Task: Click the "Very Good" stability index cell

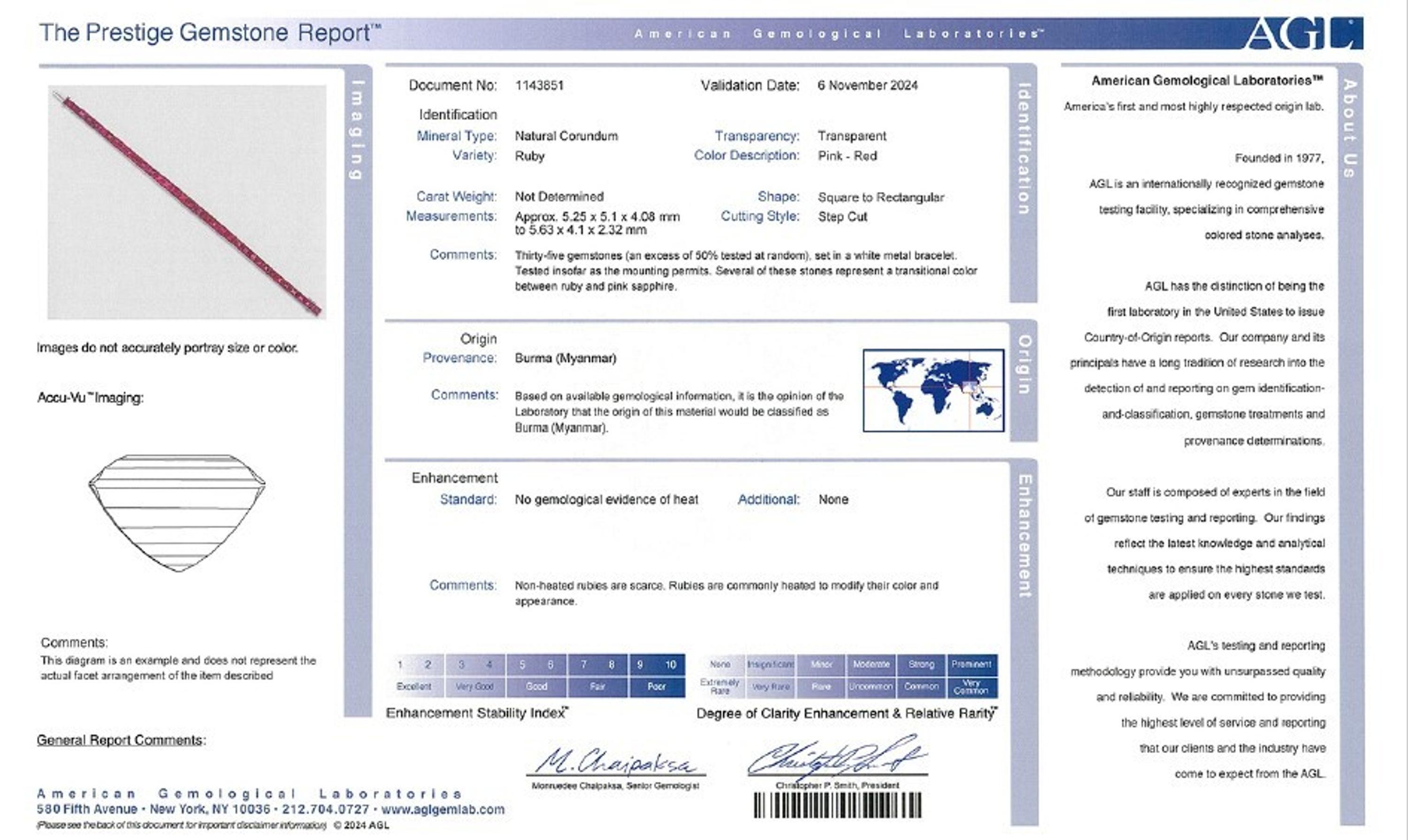Action: click(475, 687)
